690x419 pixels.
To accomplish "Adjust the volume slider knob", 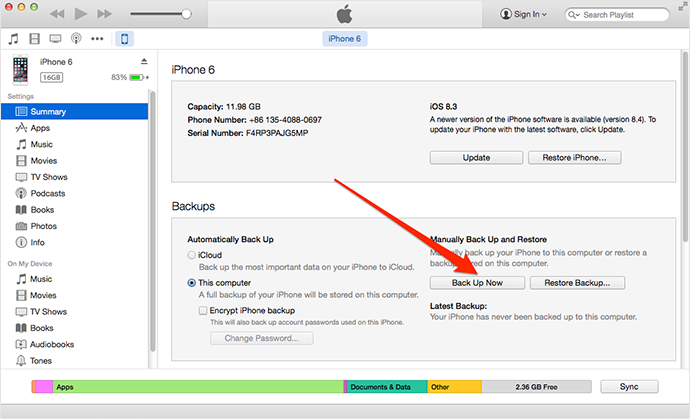I will 186,14.
